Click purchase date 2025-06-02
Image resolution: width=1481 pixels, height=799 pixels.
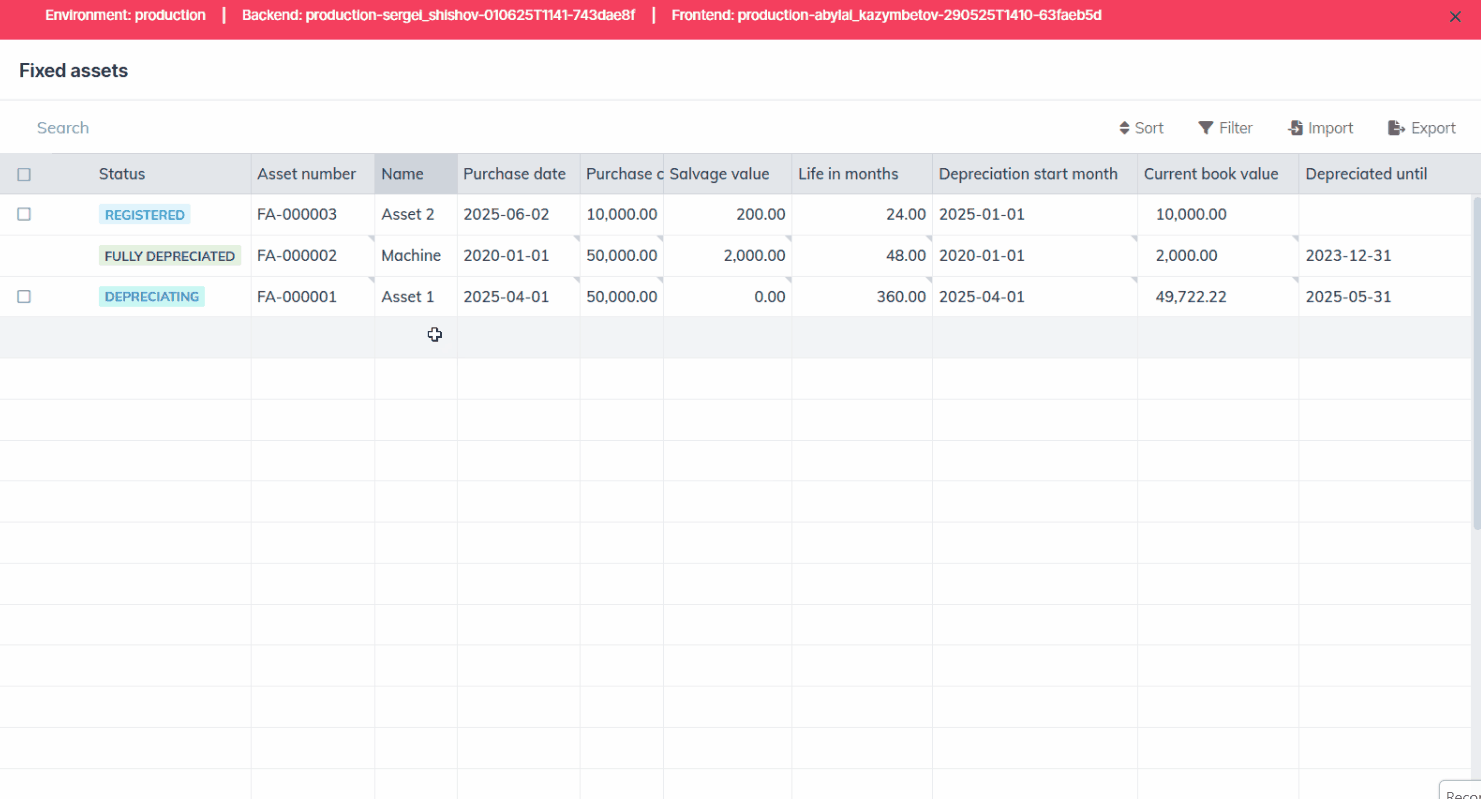tap(506, 214)
